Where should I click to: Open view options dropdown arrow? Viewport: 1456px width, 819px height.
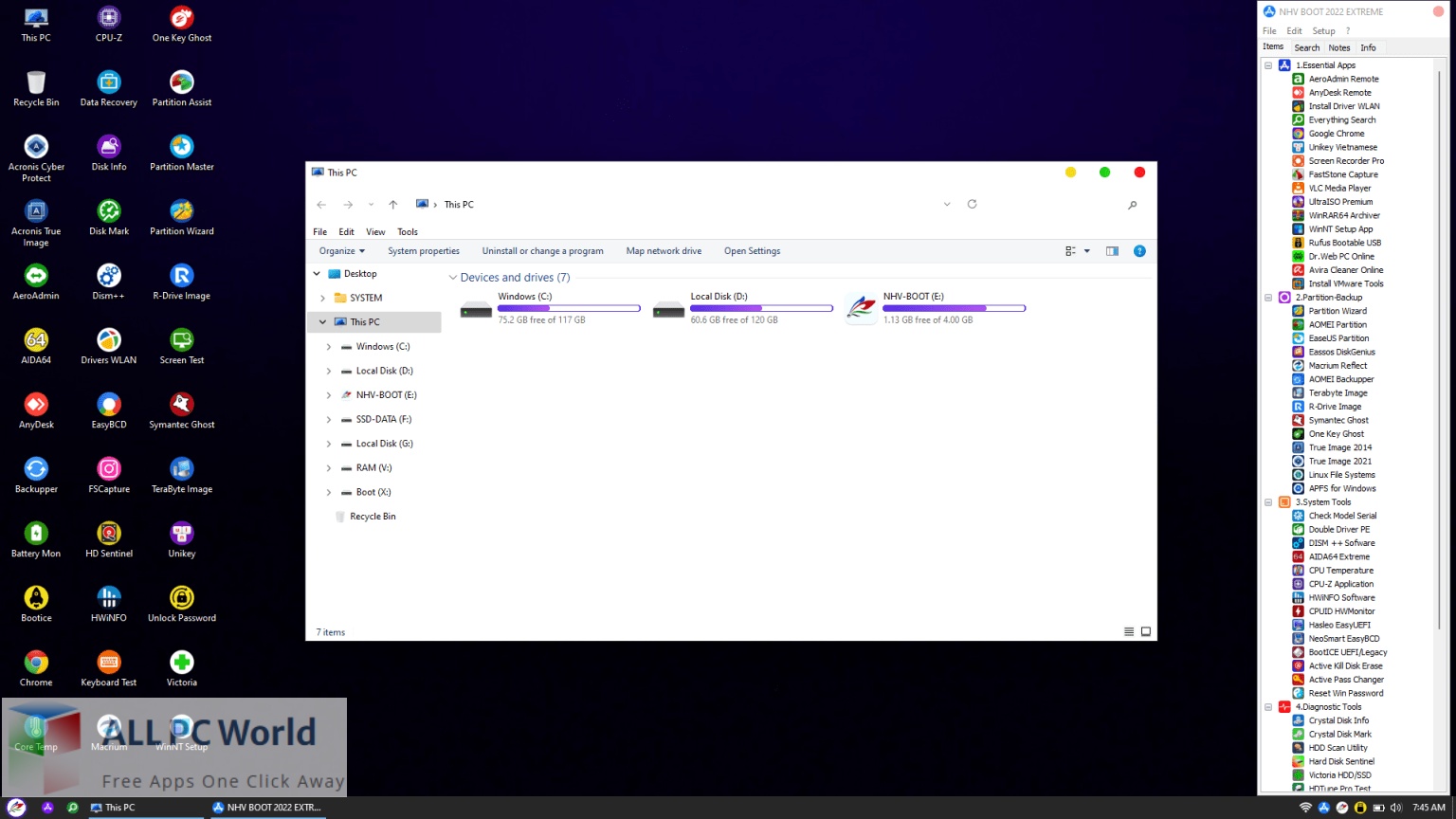point(1087,251)
